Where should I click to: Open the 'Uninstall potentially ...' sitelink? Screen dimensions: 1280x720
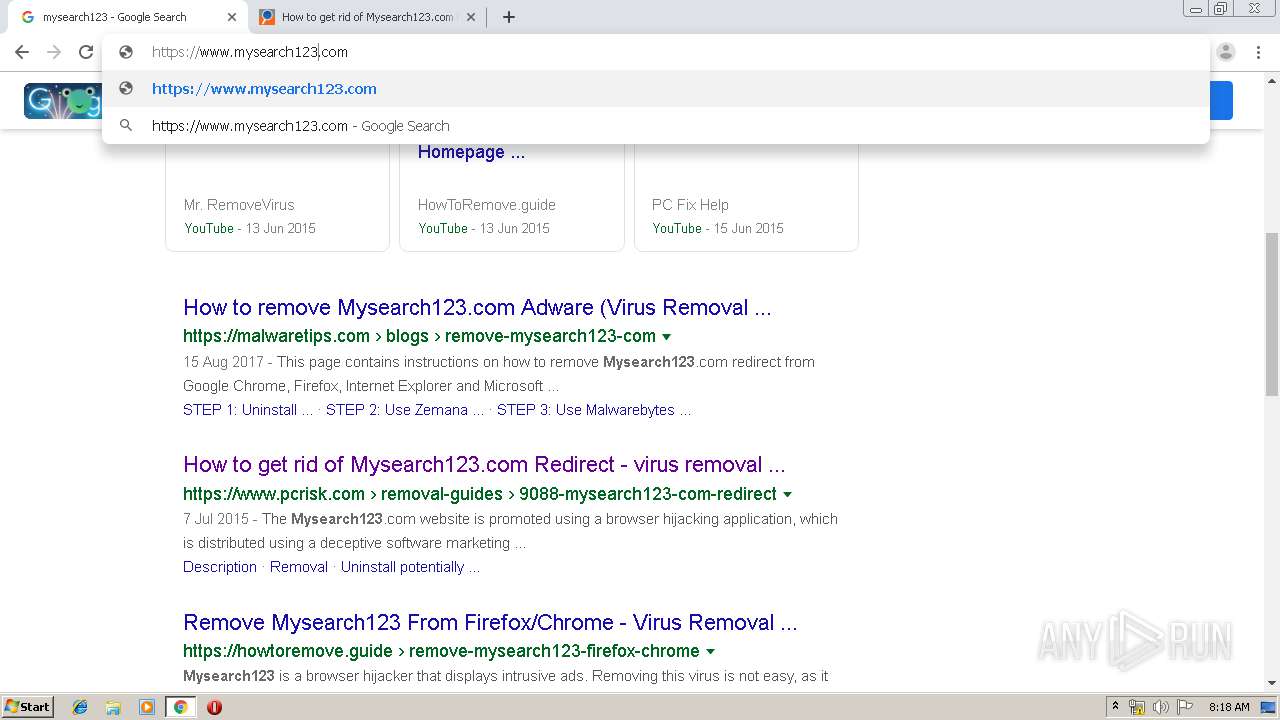point(410,567)
